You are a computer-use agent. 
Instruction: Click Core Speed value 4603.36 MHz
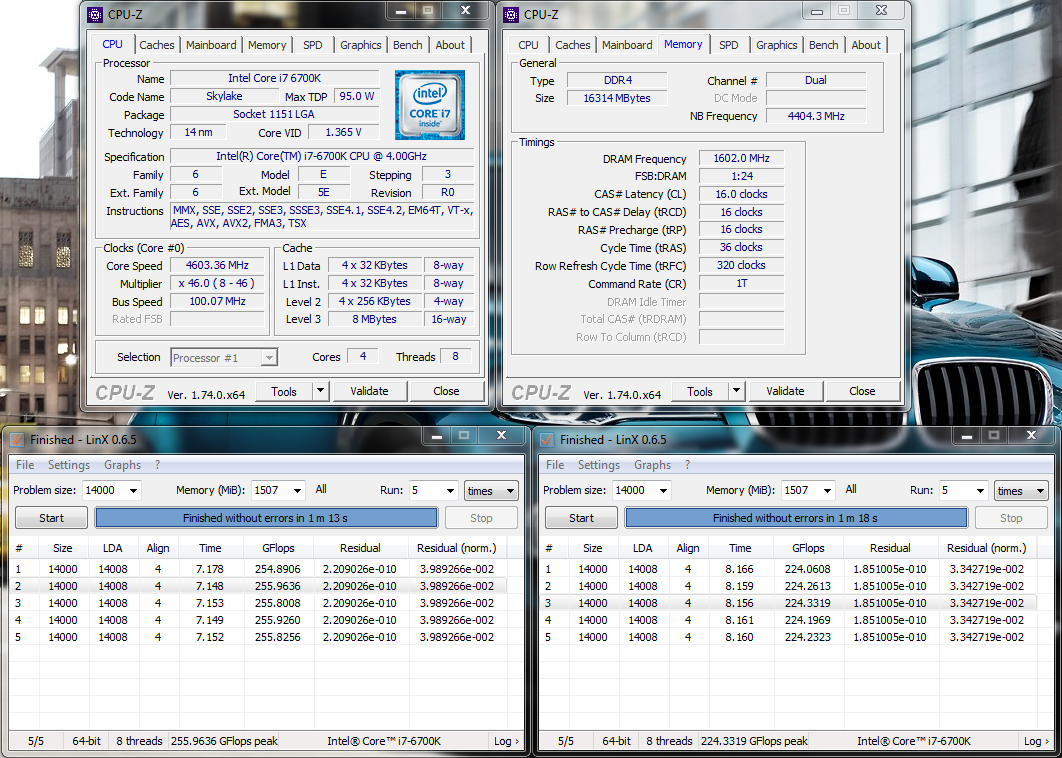click(217, 266)
